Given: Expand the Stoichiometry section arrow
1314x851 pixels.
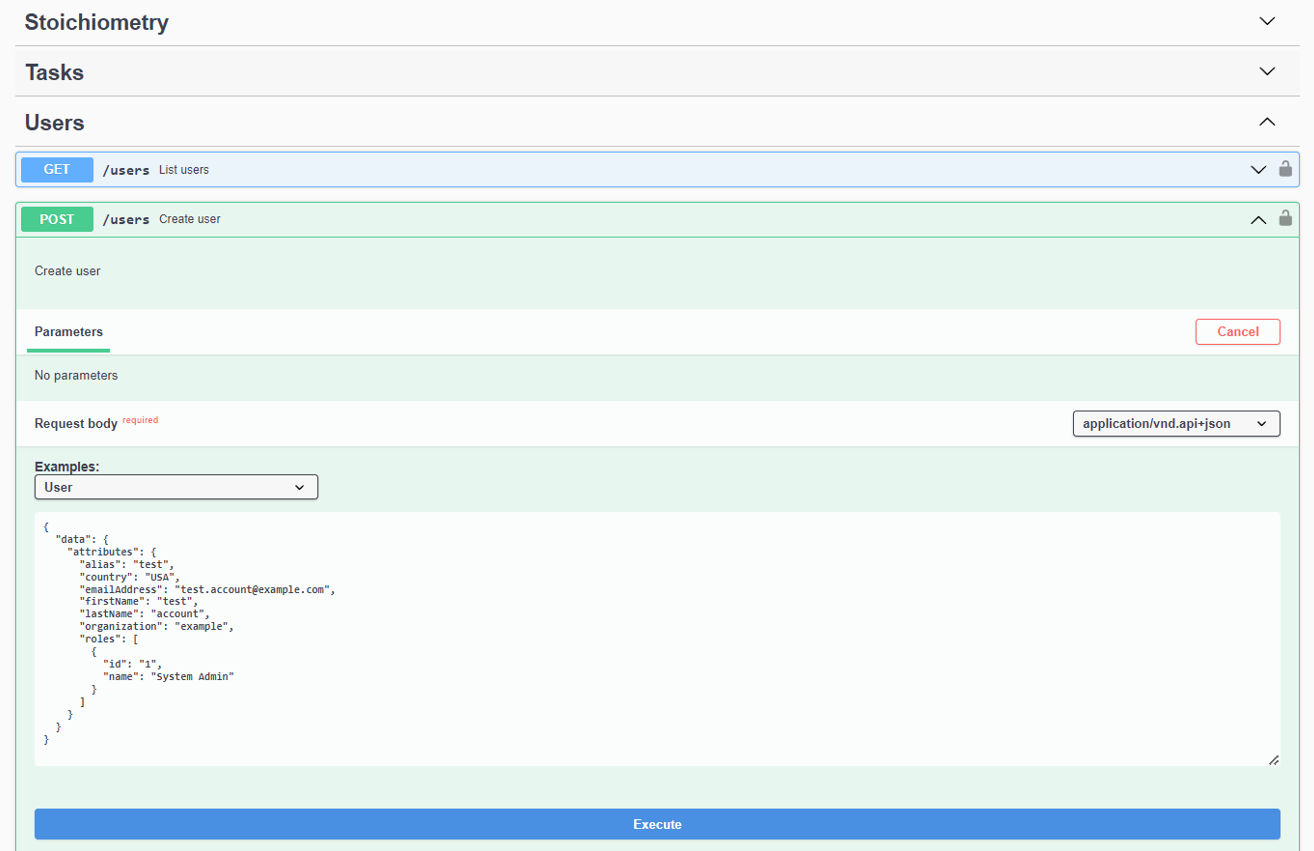Looking at the screenshot, I should pyautogui.click(x=1267, y=21).
